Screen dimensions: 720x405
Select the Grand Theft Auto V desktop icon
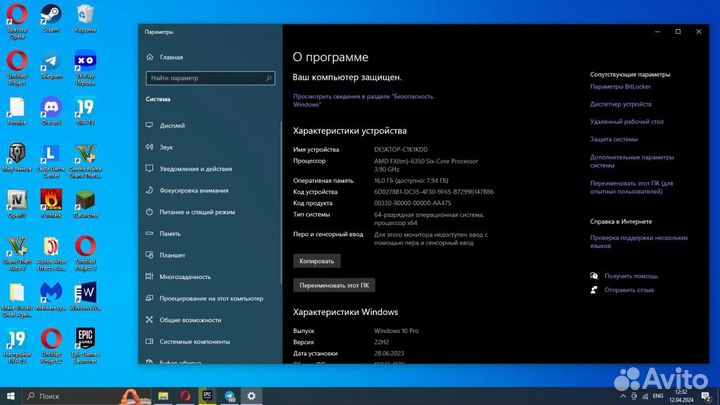click(x=17, y=253)
